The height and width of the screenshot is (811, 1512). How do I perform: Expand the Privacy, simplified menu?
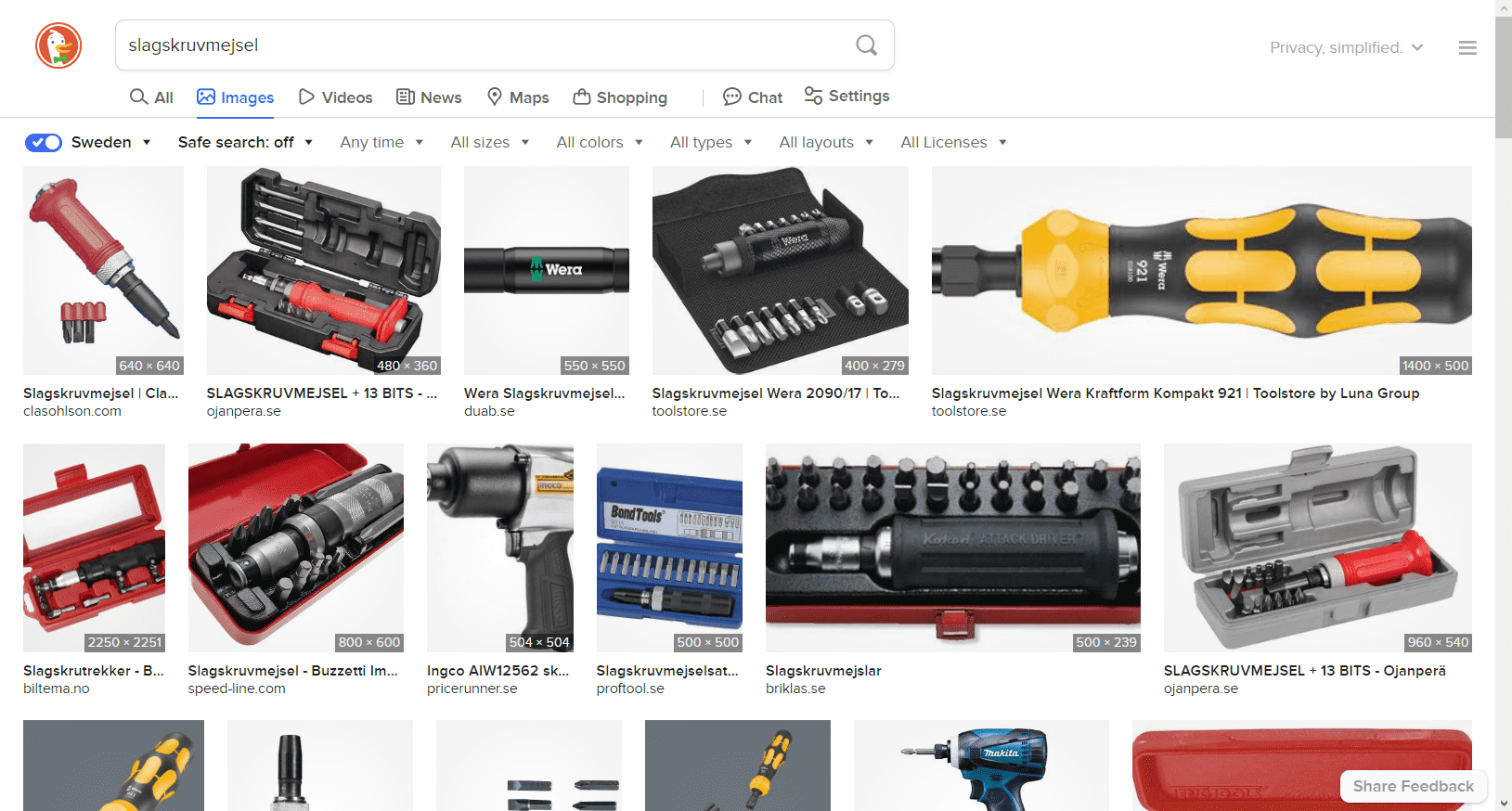coord(1346,48)
